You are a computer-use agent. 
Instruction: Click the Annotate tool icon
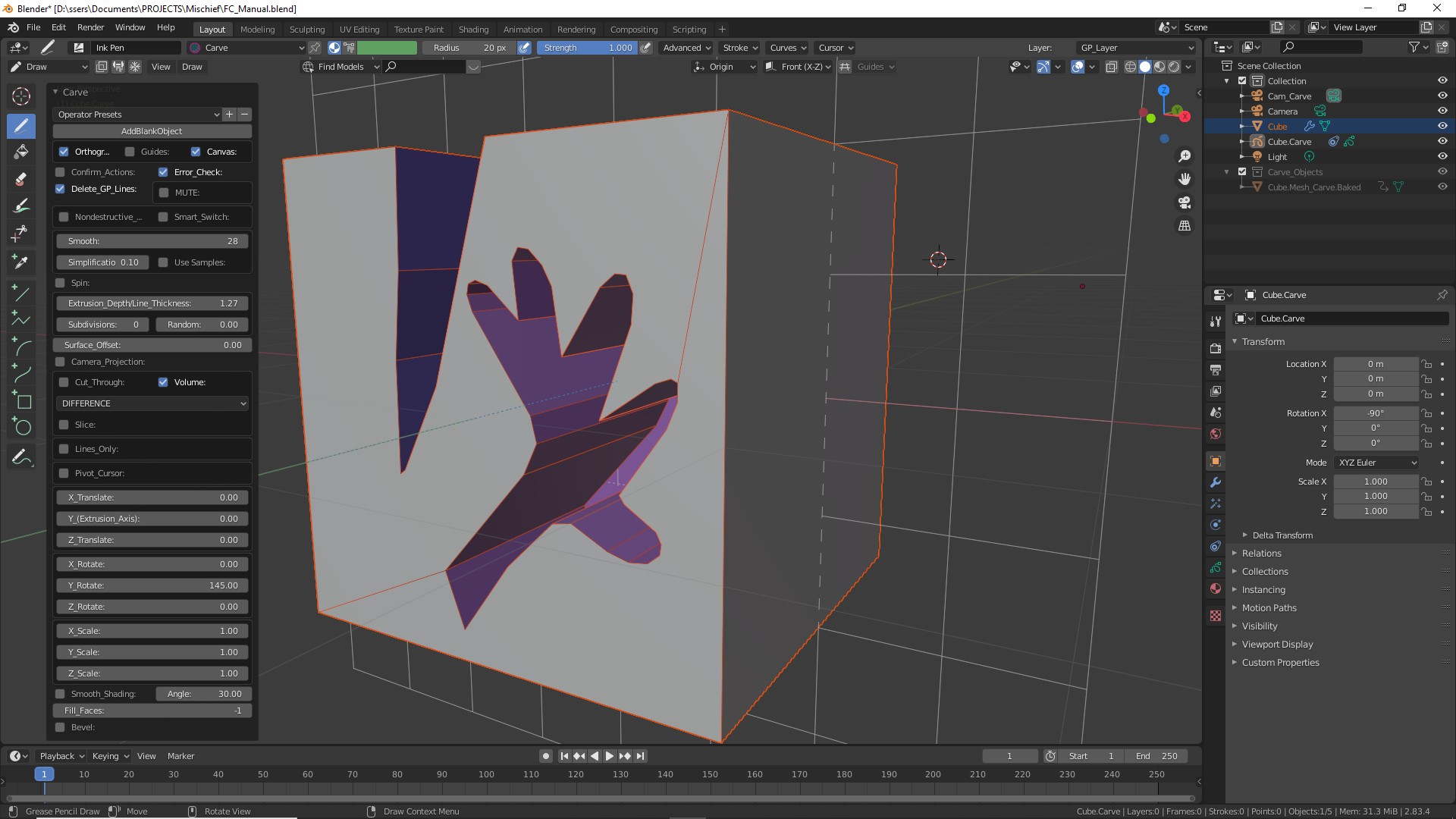click(x=21, y=457)
